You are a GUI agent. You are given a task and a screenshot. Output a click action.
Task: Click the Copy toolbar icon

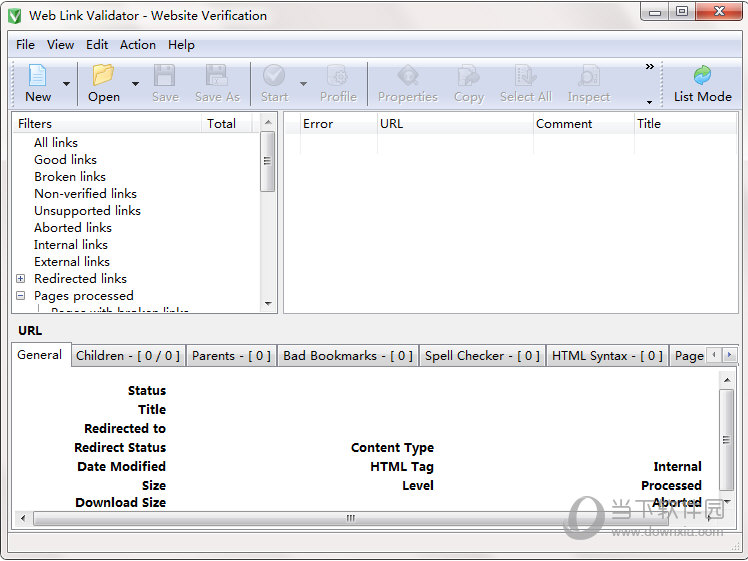pos(468,75)
